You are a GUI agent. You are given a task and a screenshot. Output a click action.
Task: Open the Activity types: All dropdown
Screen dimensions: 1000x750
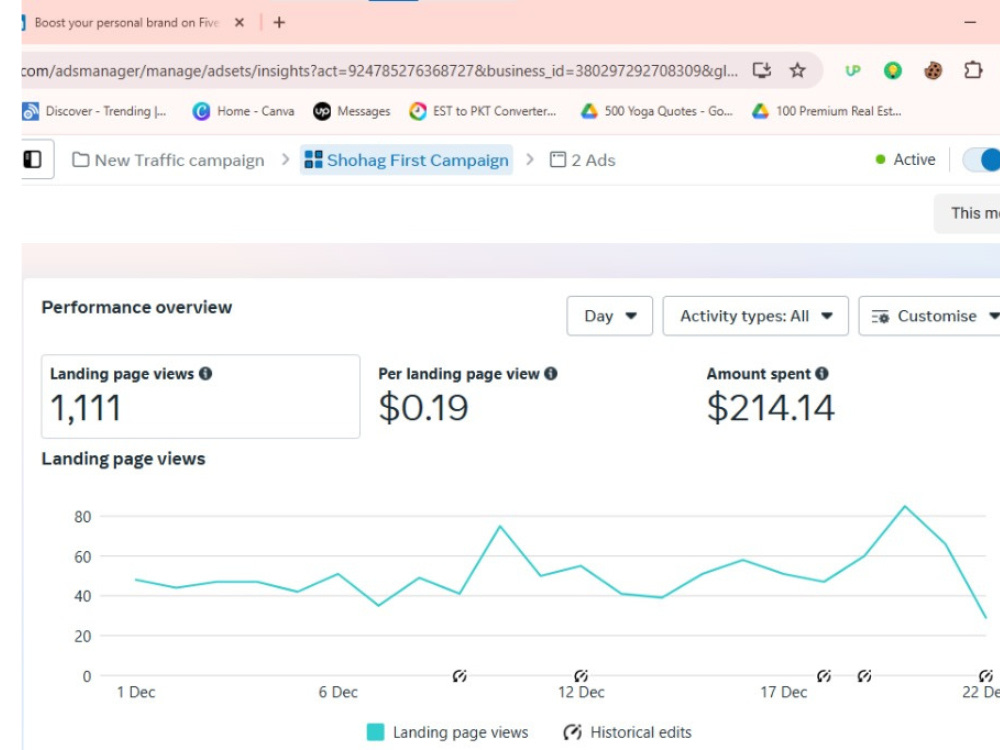(756, 316)
